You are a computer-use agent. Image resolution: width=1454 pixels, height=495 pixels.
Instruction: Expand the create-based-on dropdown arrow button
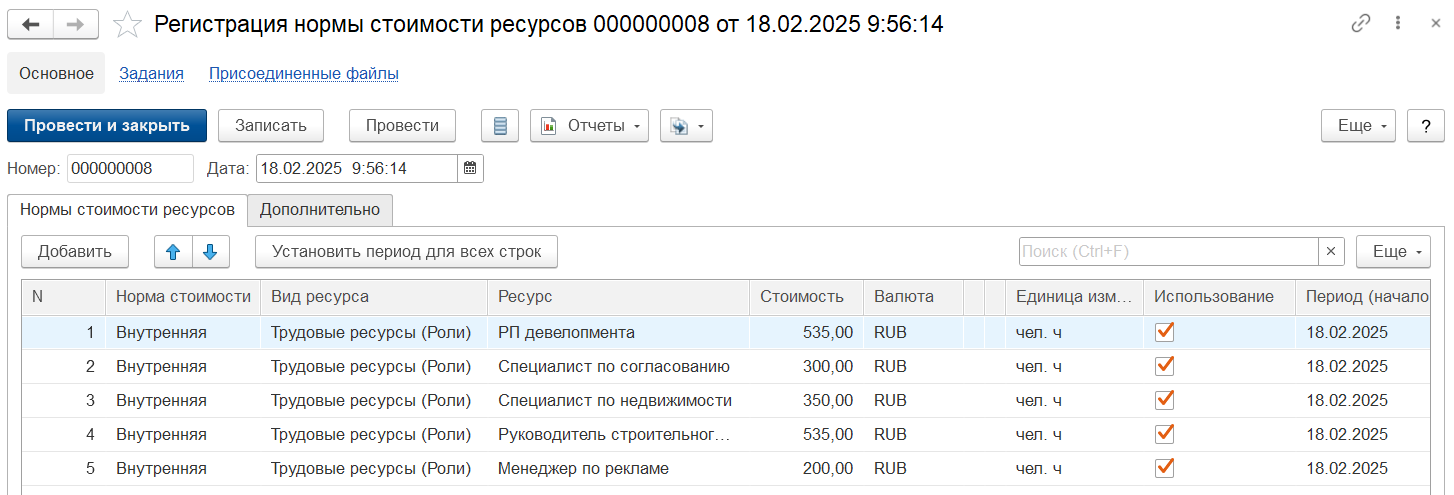click(x=686, y=126)
